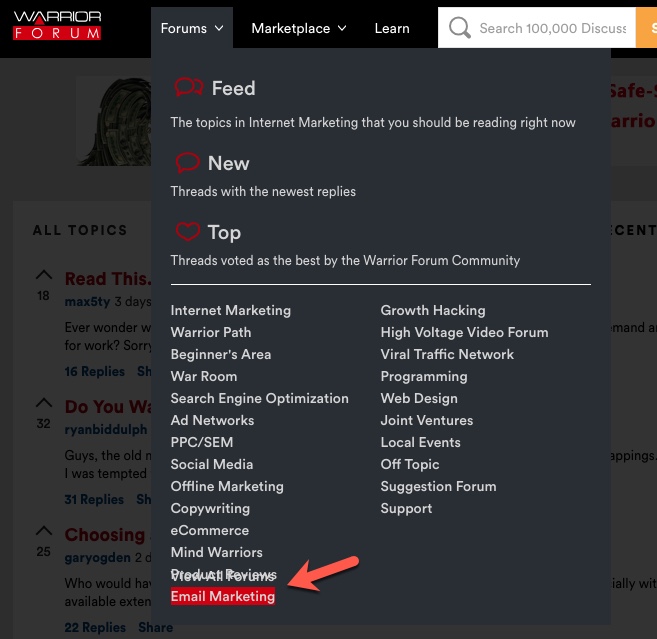Click the Feed speech bubbles icon

pos(188,88)
